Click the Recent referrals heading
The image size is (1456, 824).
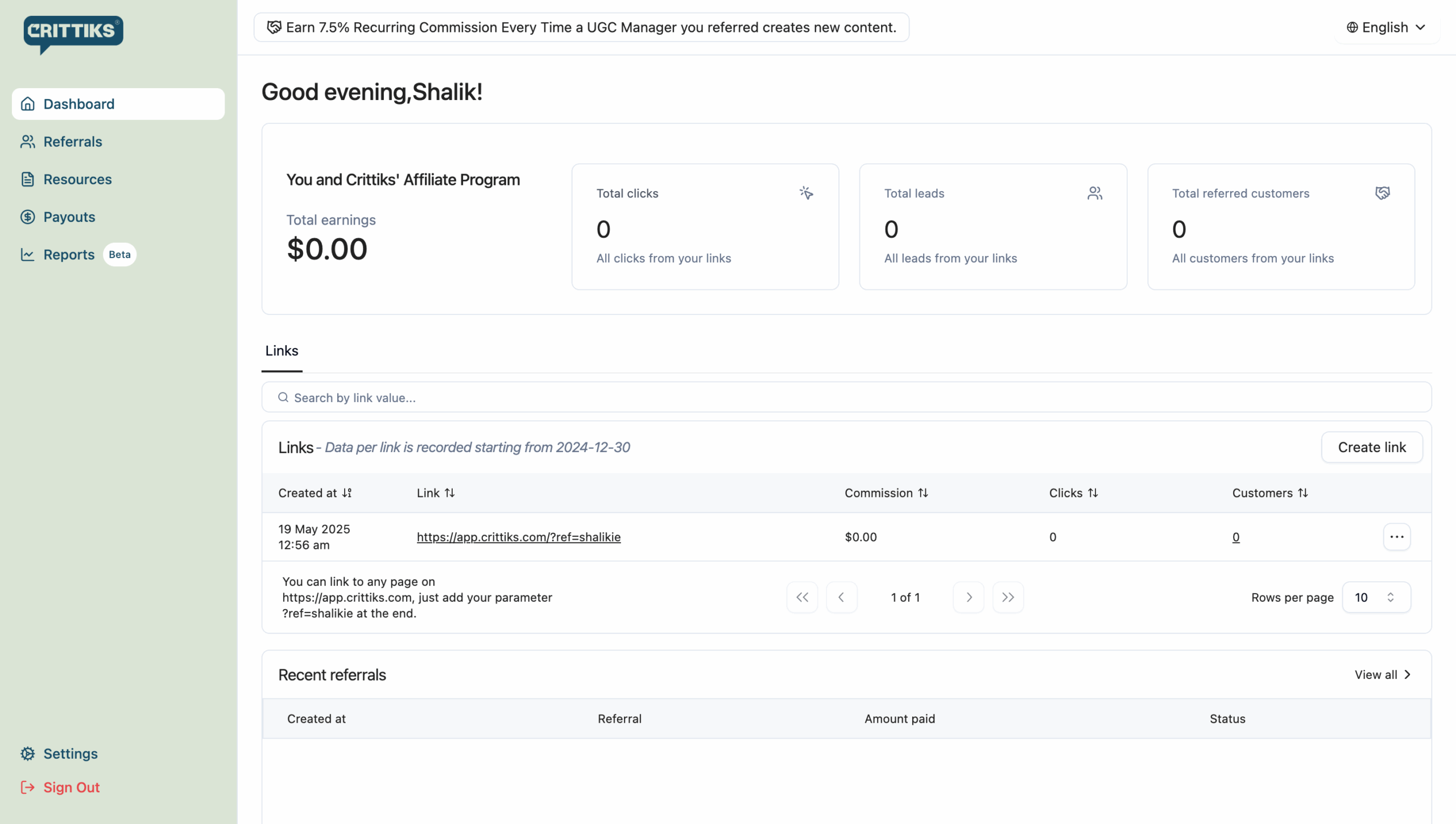(332, 675)
